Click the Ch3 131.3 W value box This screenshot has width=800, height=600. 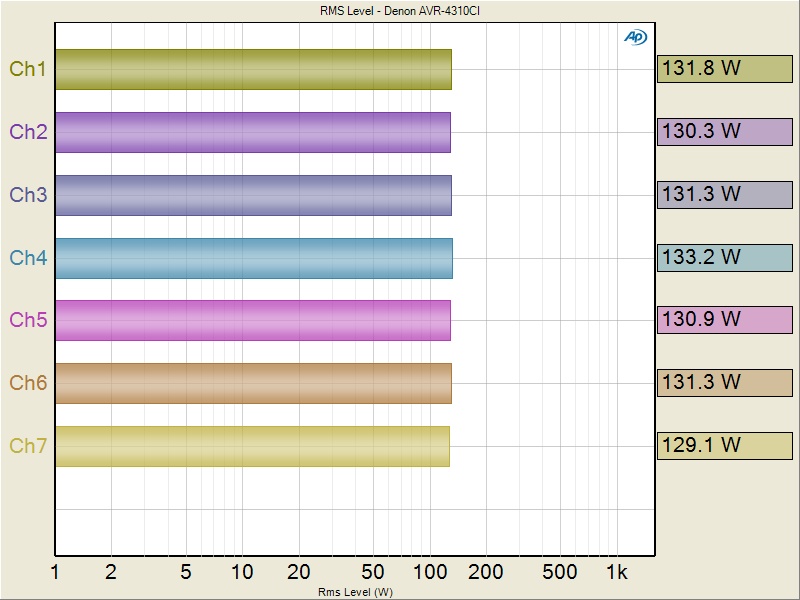pos(725,195)
